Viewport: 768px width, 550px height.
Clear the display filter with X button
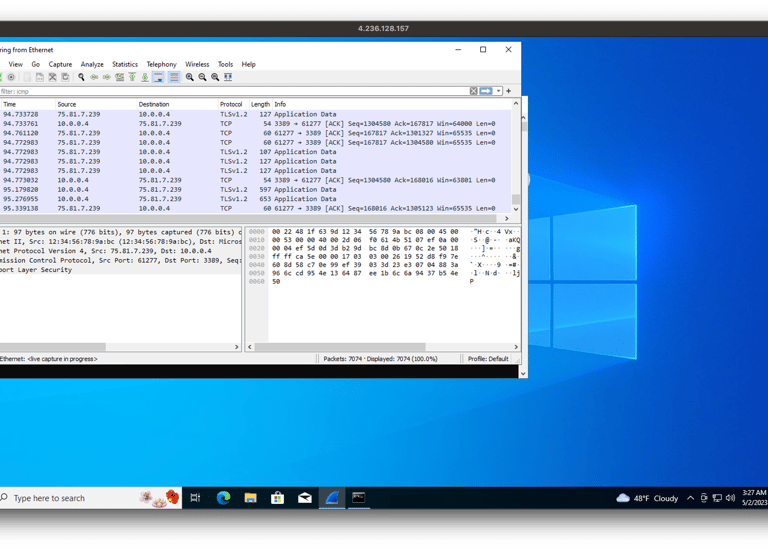coord(474,91)
